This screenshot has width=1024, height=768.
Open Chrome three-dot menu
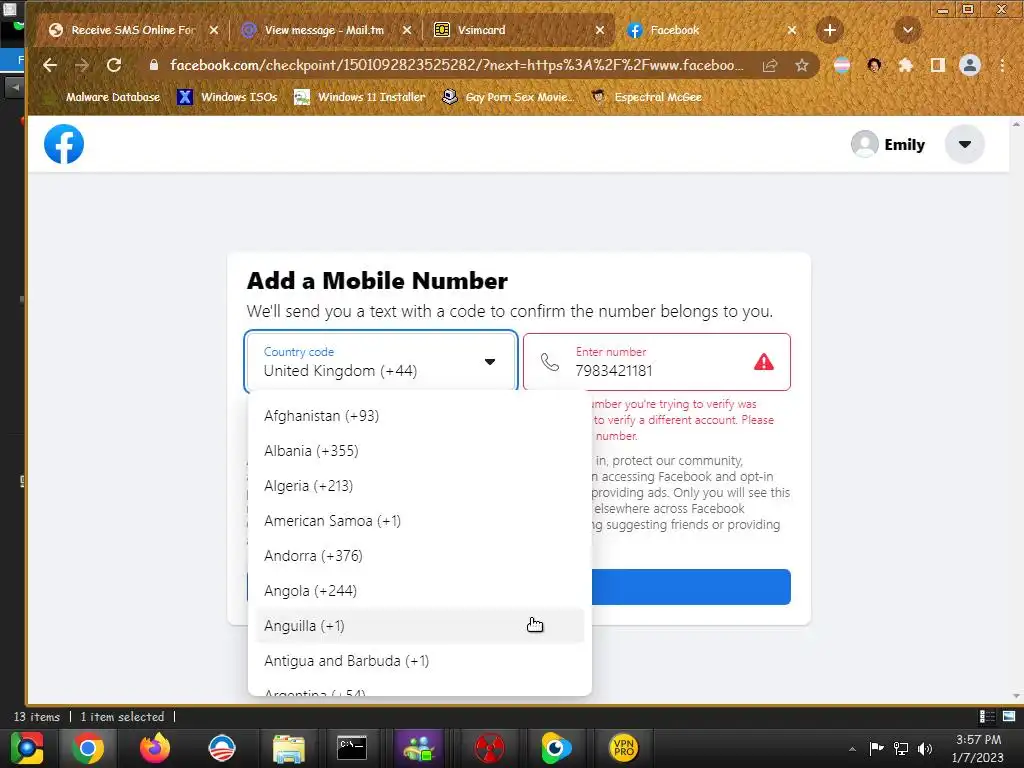tap(1002, 65)
